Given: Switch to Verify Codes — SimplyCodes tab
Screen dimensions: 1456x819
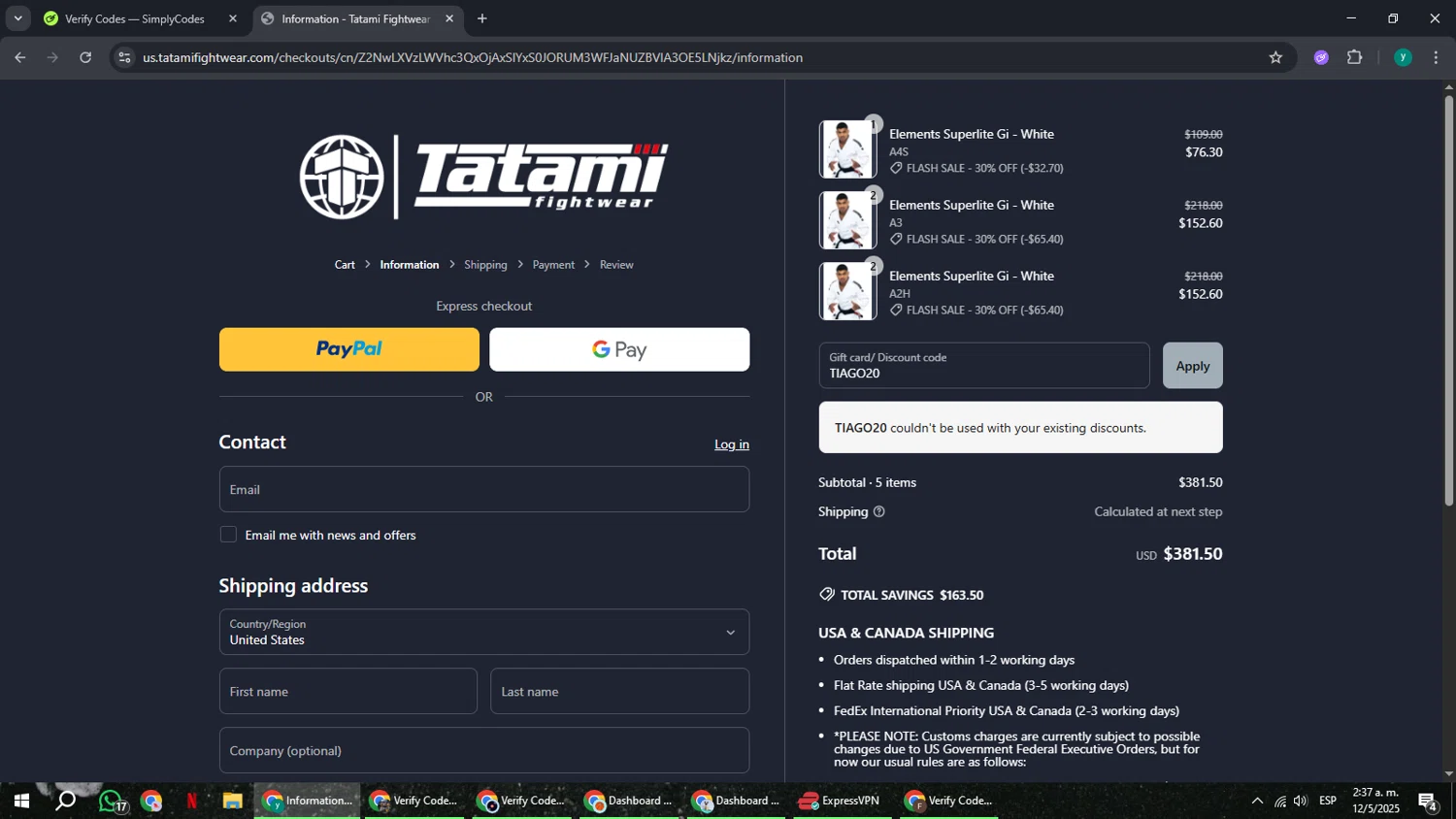Looking at the screenshot, I should click(x=135, y=18).
